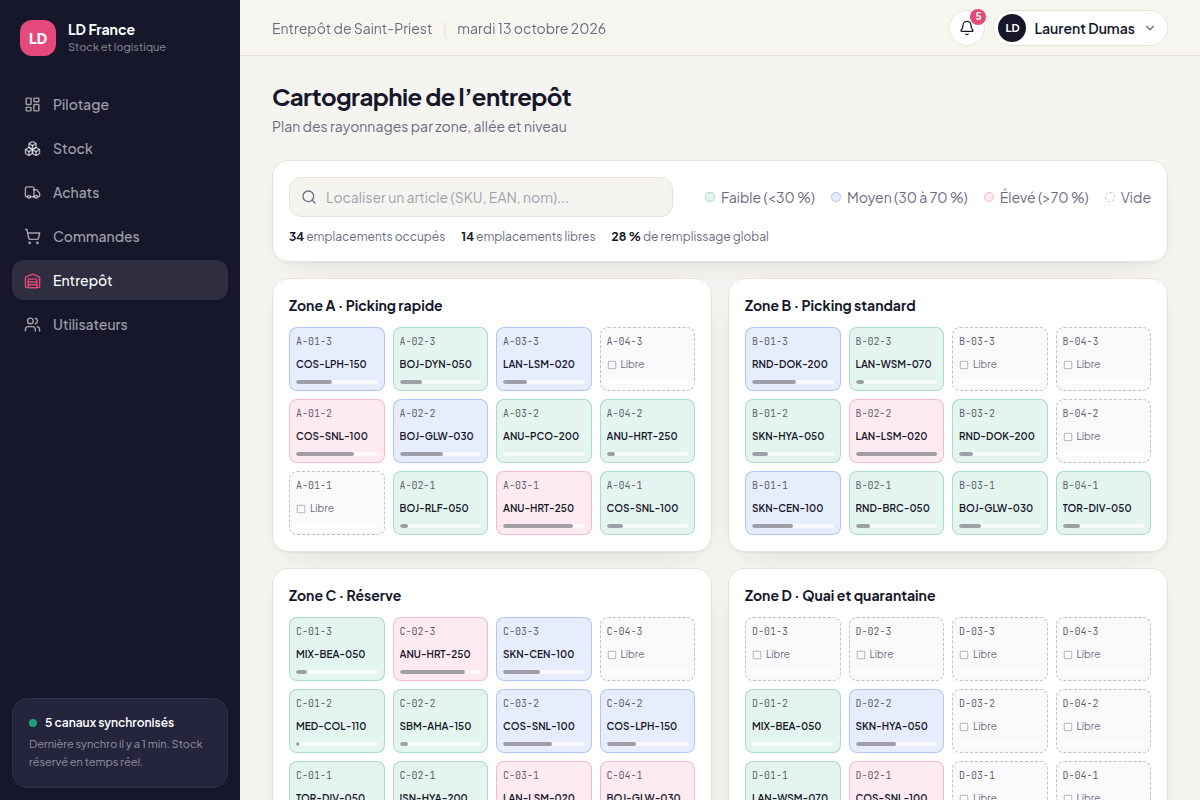Expand the Laurent Dumas user menu
Image resolution: width=1200 pixels, height=800 pixels.
pyautogui.click(x=1082, y=28)
